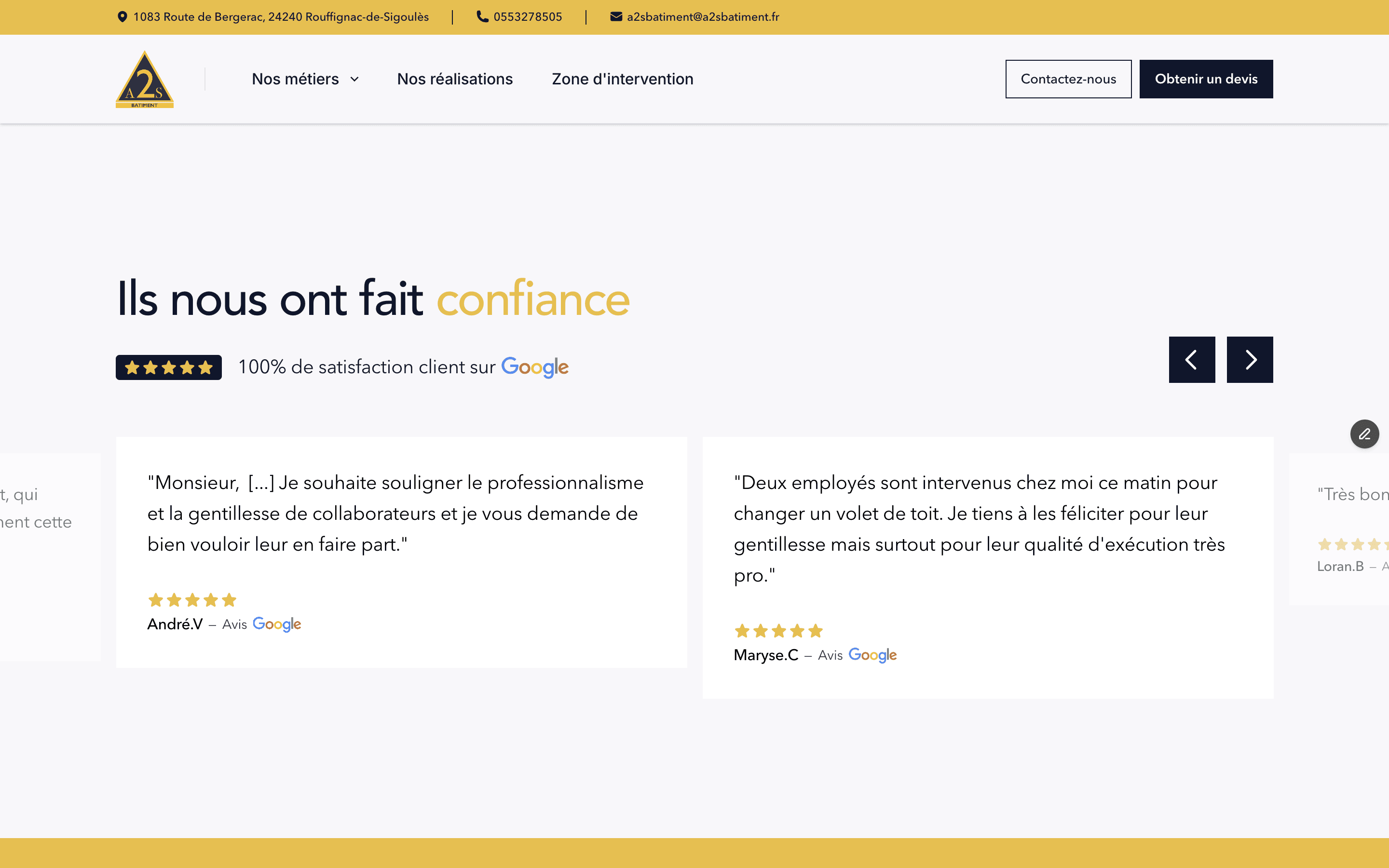Screen dimensions: 1389x868
Task: Click the phone number 0553278505
Action: [x=528, y=17]
